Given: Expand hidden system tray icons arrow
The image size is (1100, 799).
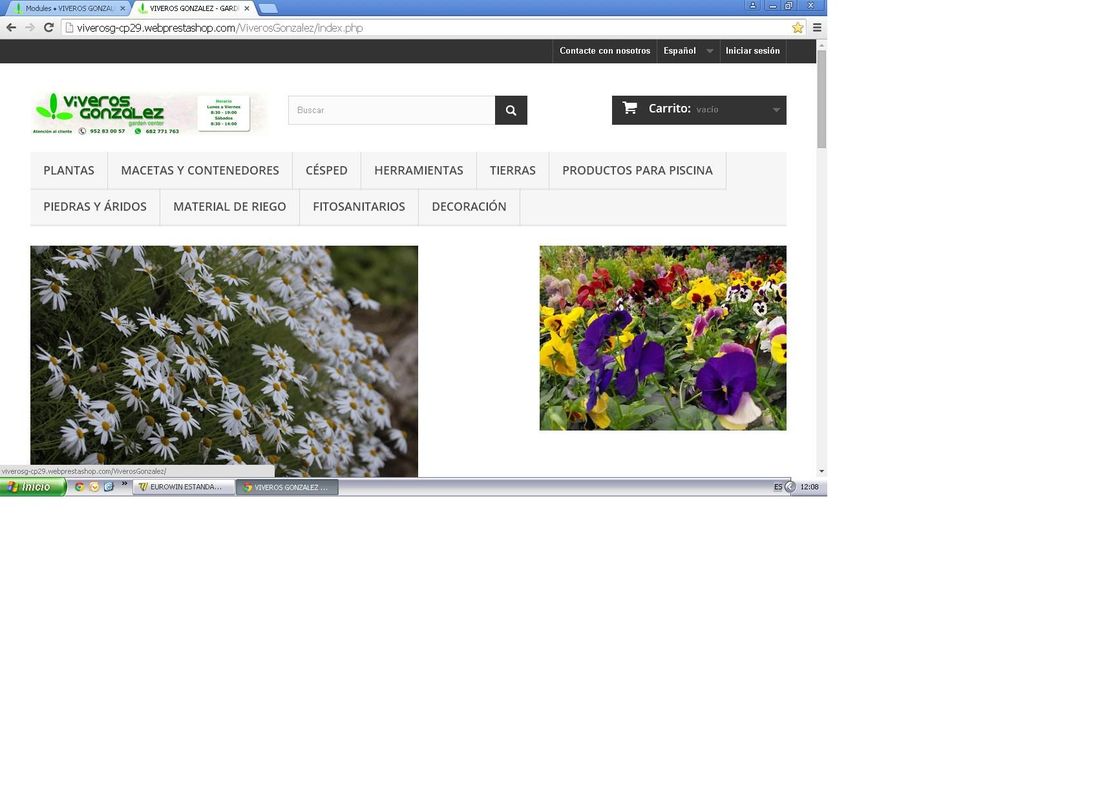Looking at the screenshot, I should tap(790, 487).
